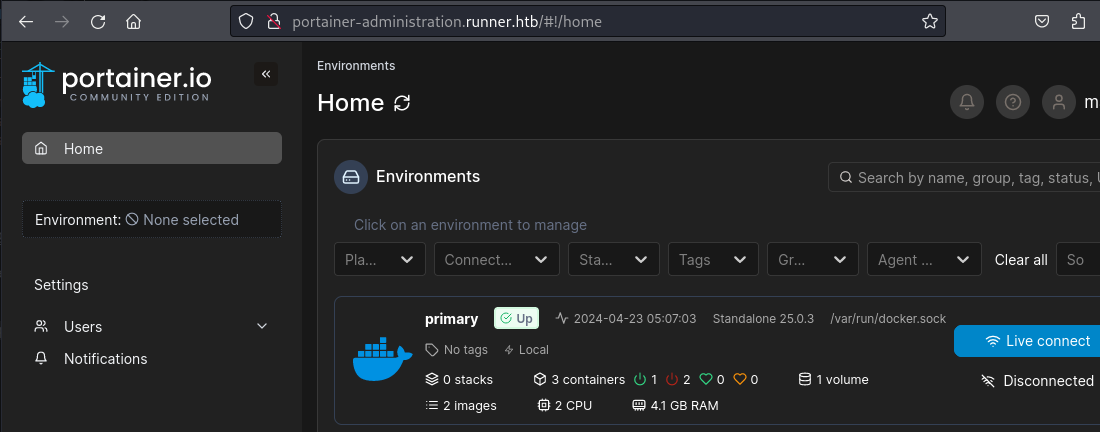The width and height of the screenshot is (1100, 432).
Task: Select Home in the sidebar
Action: pos(152,148)
